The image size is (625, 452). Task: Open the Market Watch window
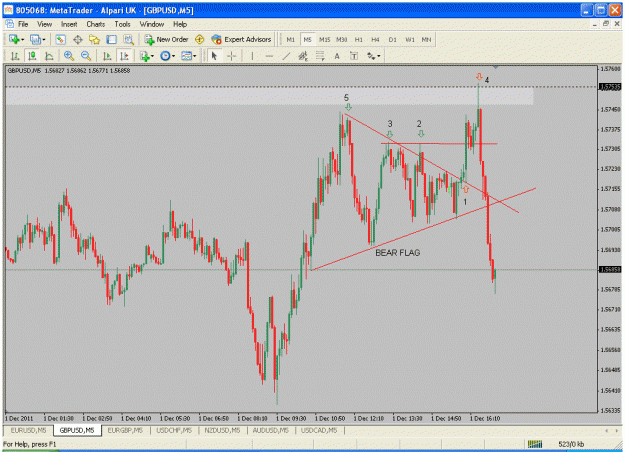[60, 39]
